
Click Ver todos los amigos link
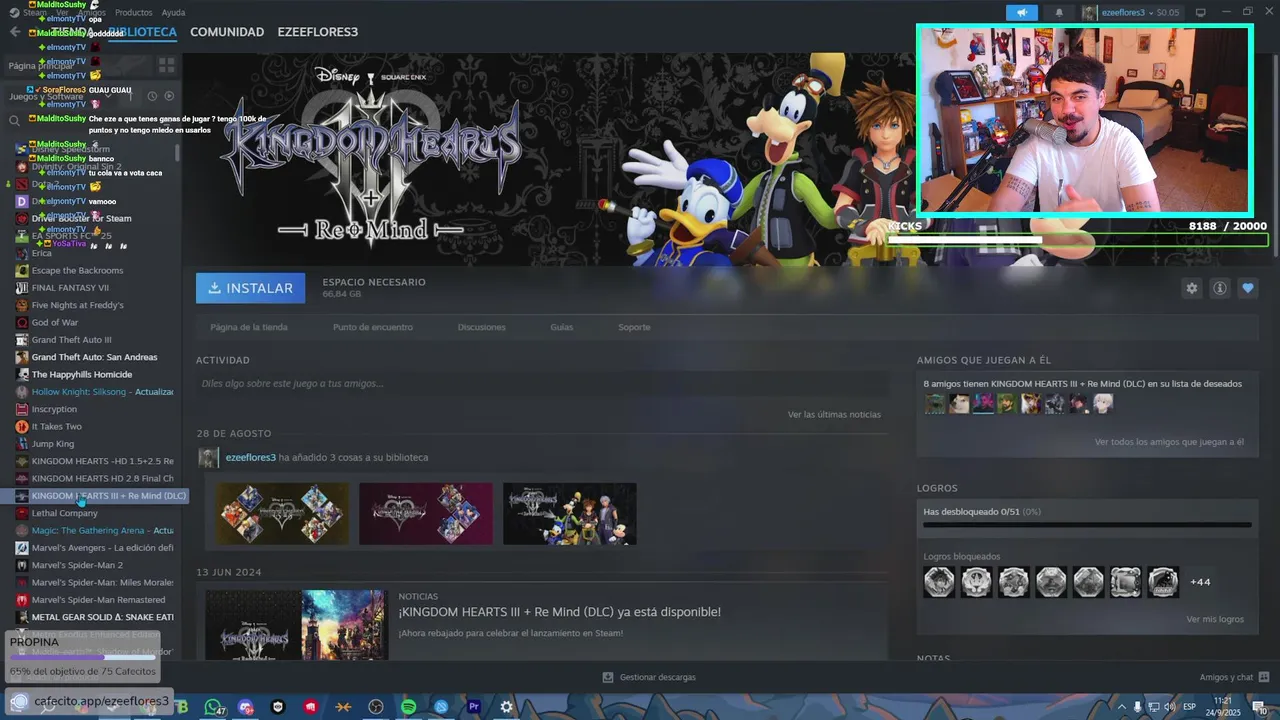pos(1169,442)
